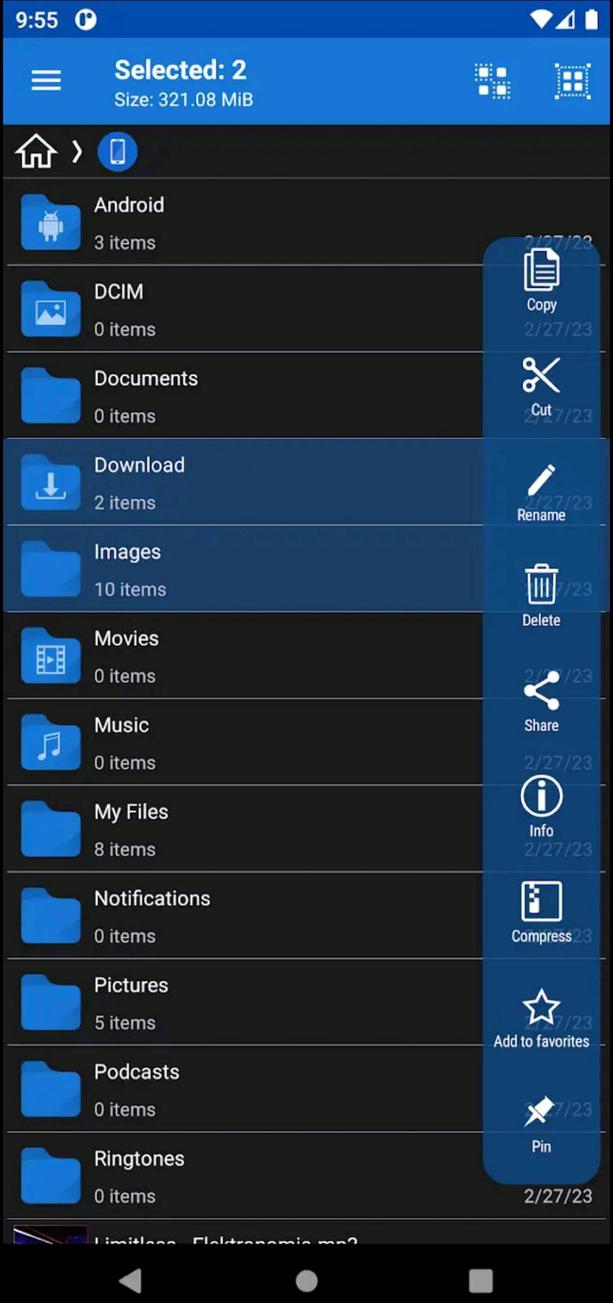
Task: Tap the DCIM folder icon
Action: [x=50, y=309]
